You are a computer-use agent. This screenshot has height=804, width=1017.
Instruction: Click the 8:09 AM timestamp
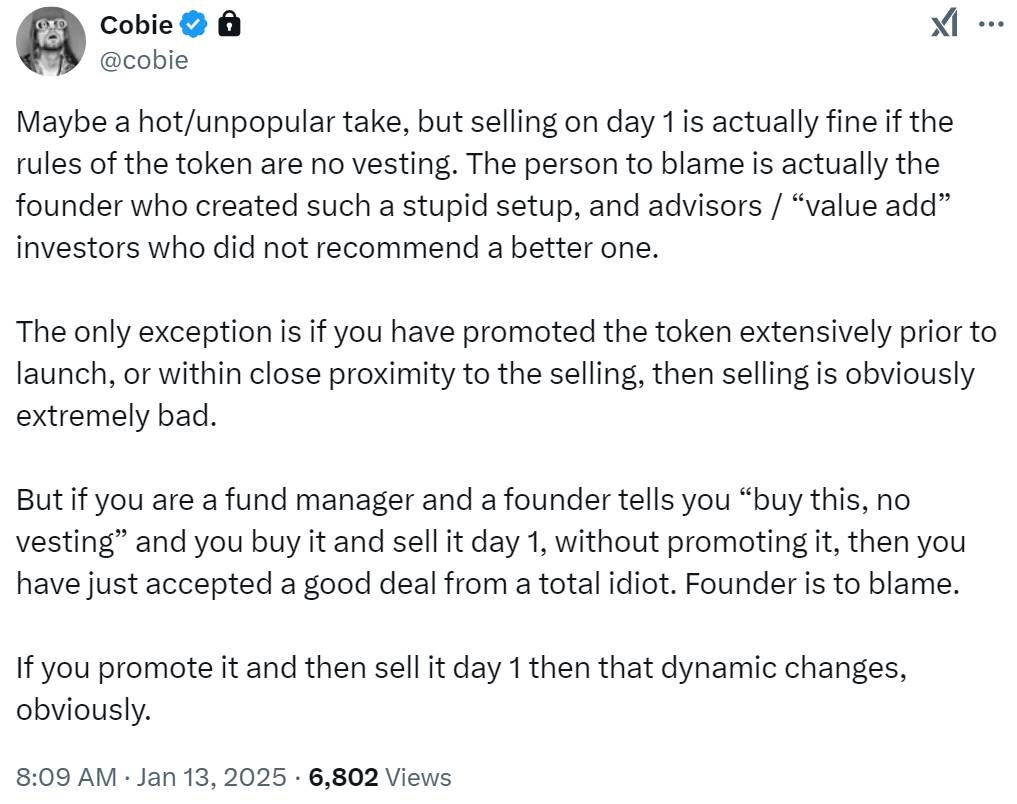tap(66, 777)
